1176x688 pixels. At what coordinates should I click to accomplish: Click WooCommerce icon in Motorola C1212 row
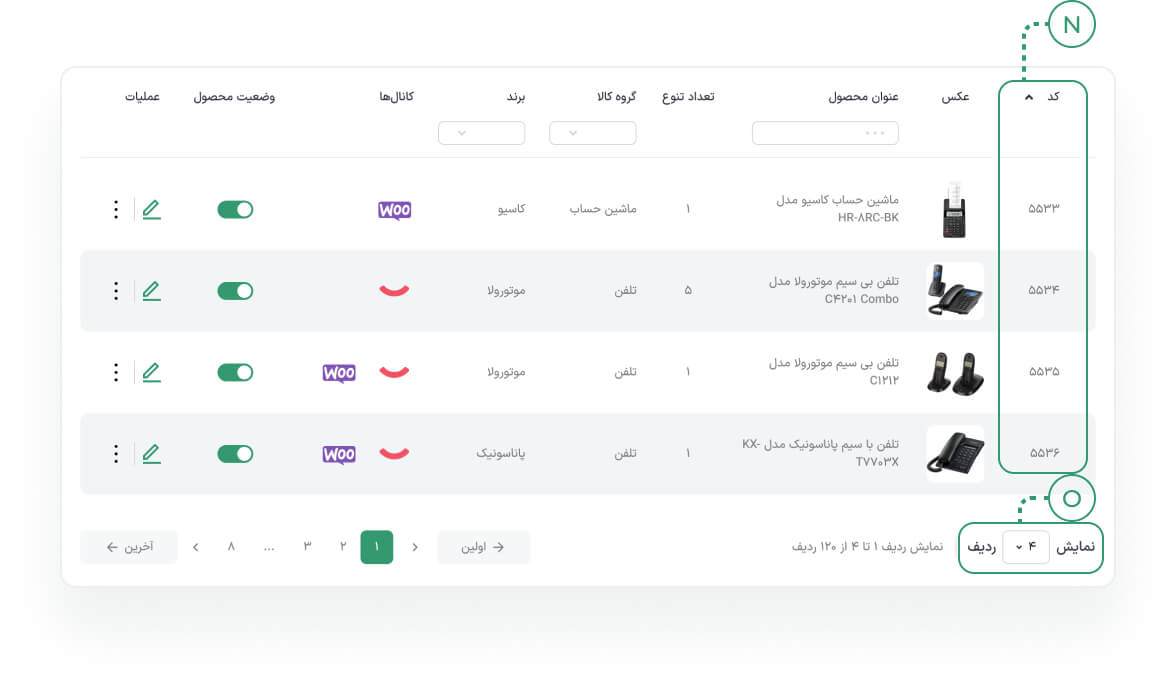[x=339, y=373]
